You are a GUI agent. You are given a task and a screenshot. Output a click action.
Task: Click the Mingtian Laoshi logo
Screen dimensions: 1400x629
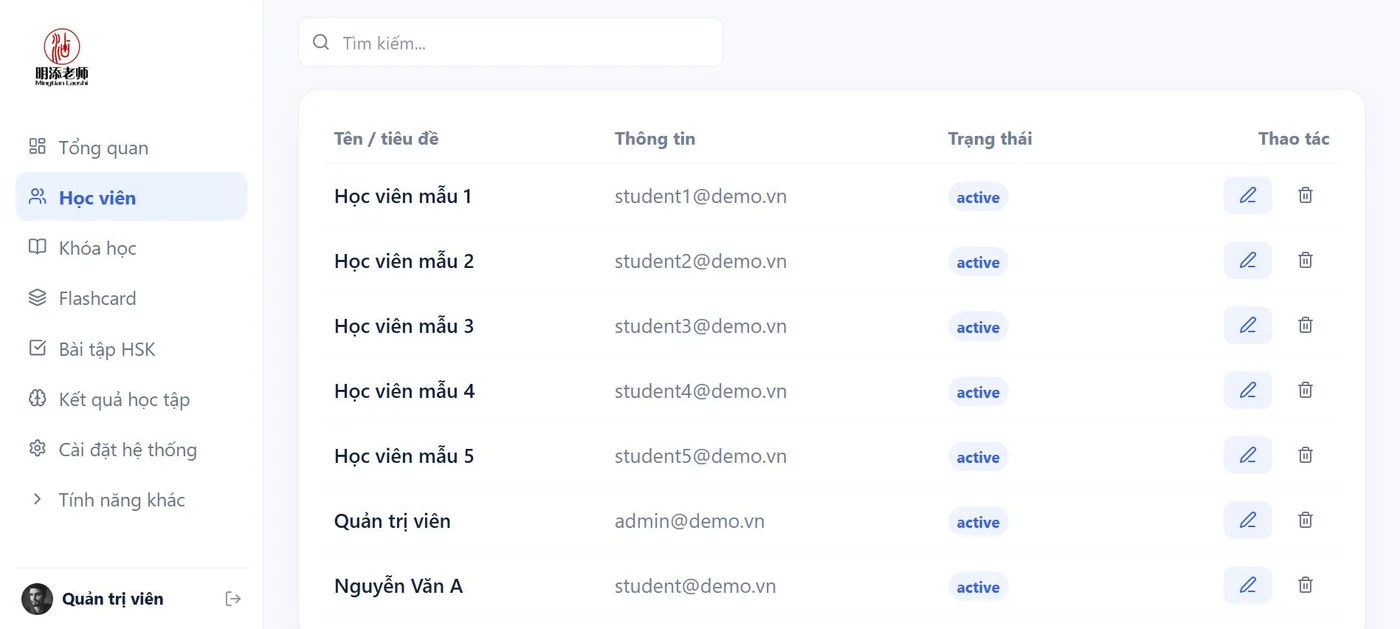tap(62, 57)
